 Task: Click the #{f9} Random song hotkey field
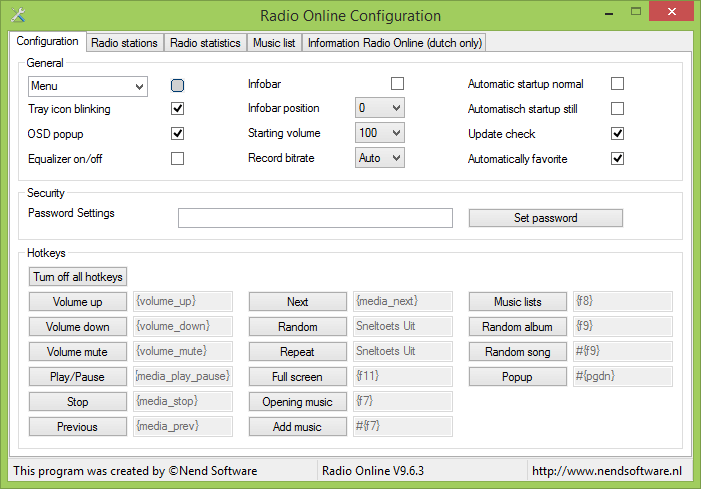(x=623, y=351)
